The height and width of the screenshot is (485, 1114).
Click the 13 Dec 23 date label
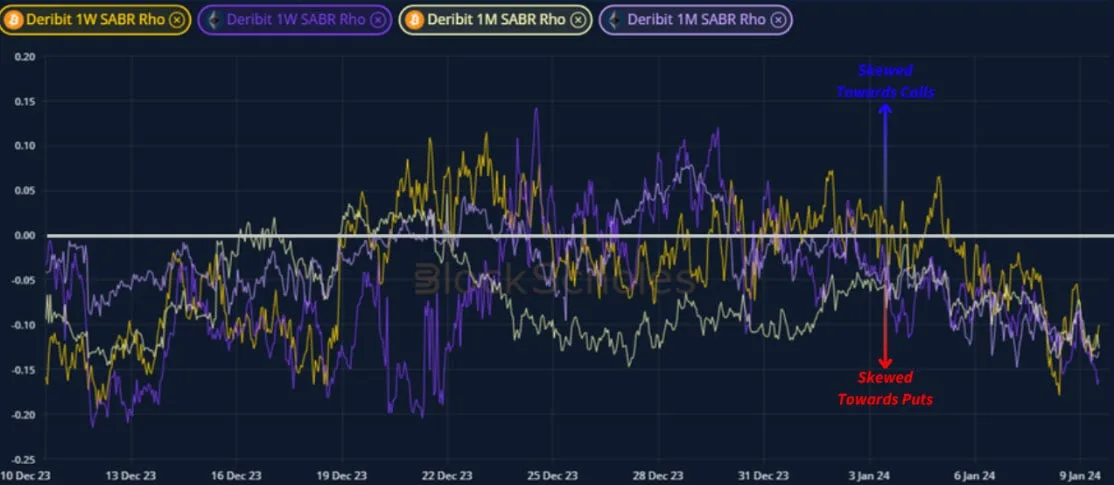pos(131,475)
